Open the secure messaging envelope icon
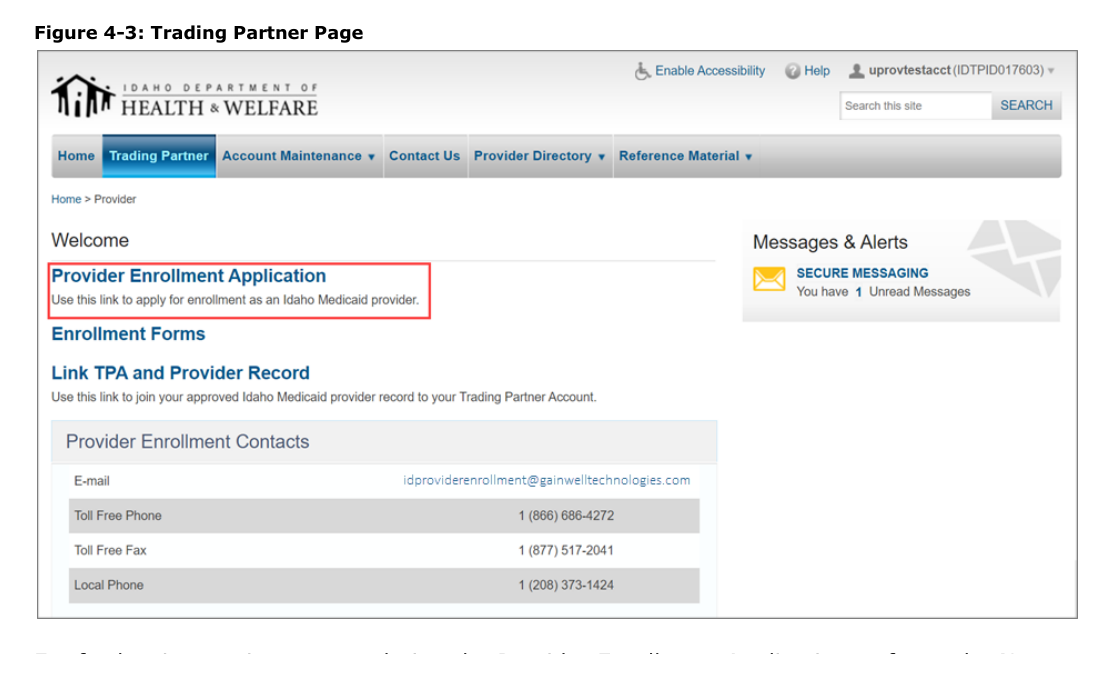 click(769, 279)
